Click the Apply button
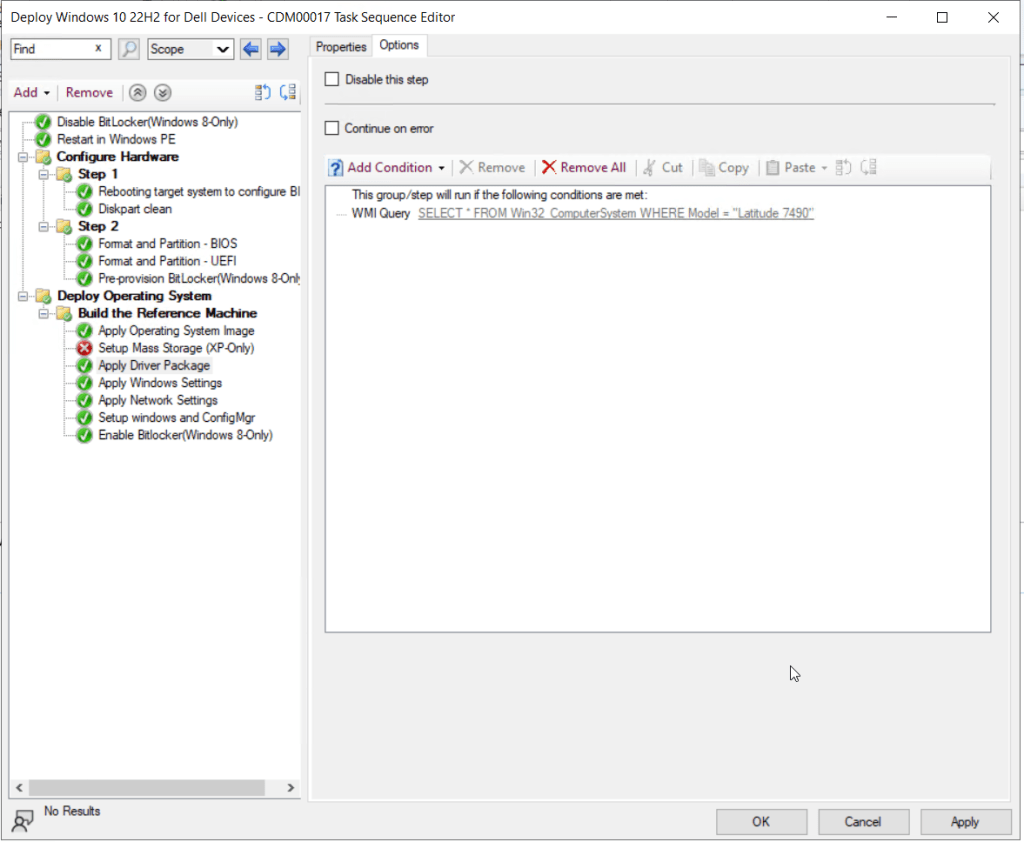 coord(965,821)
